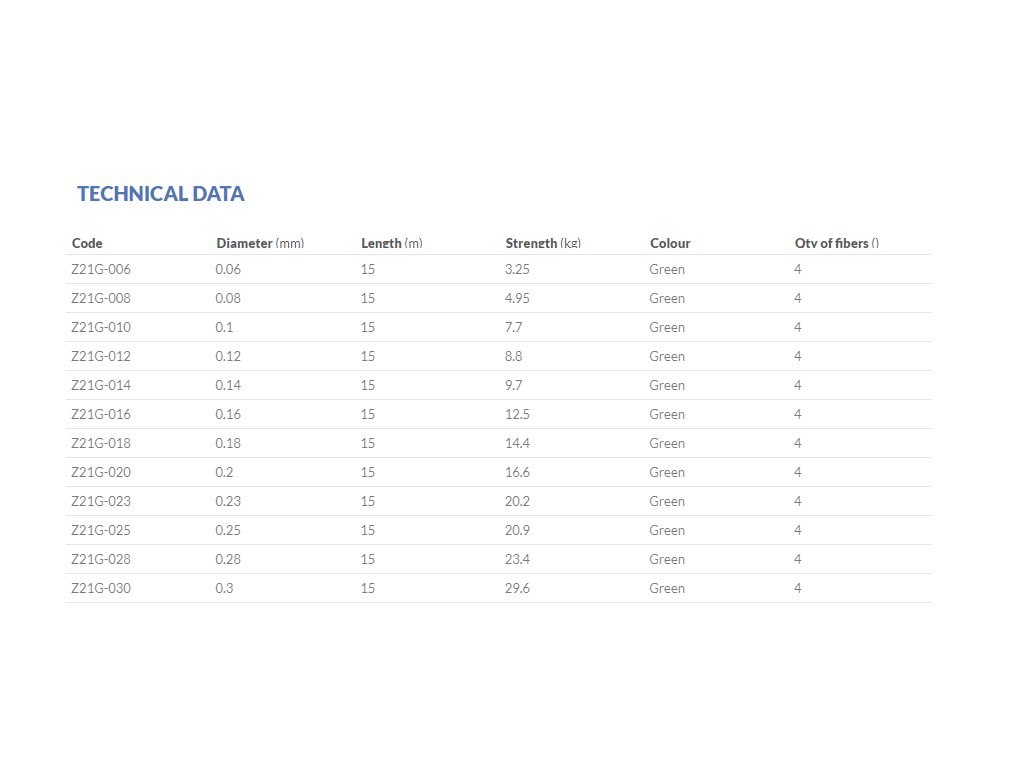Click the 0.08 diameter value
The height and width of the screenshot is (768, 1024).
[228, 298]
